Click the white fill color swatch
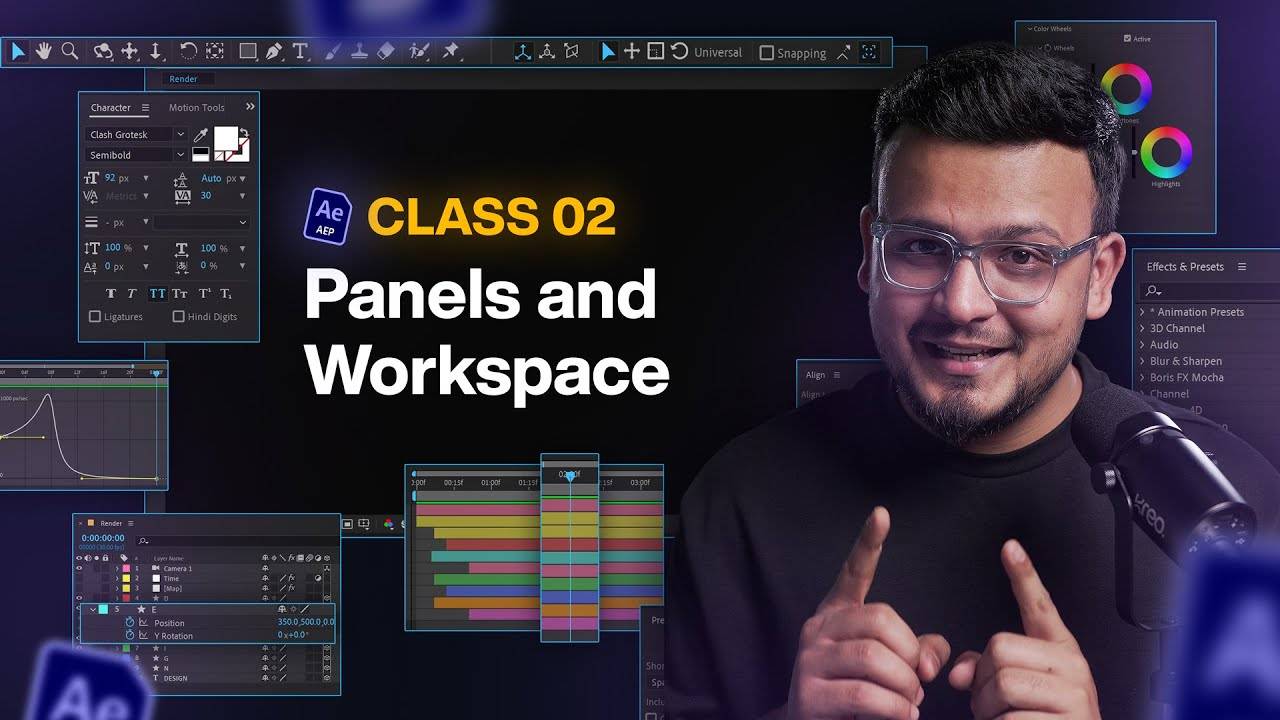 [226, 138]
